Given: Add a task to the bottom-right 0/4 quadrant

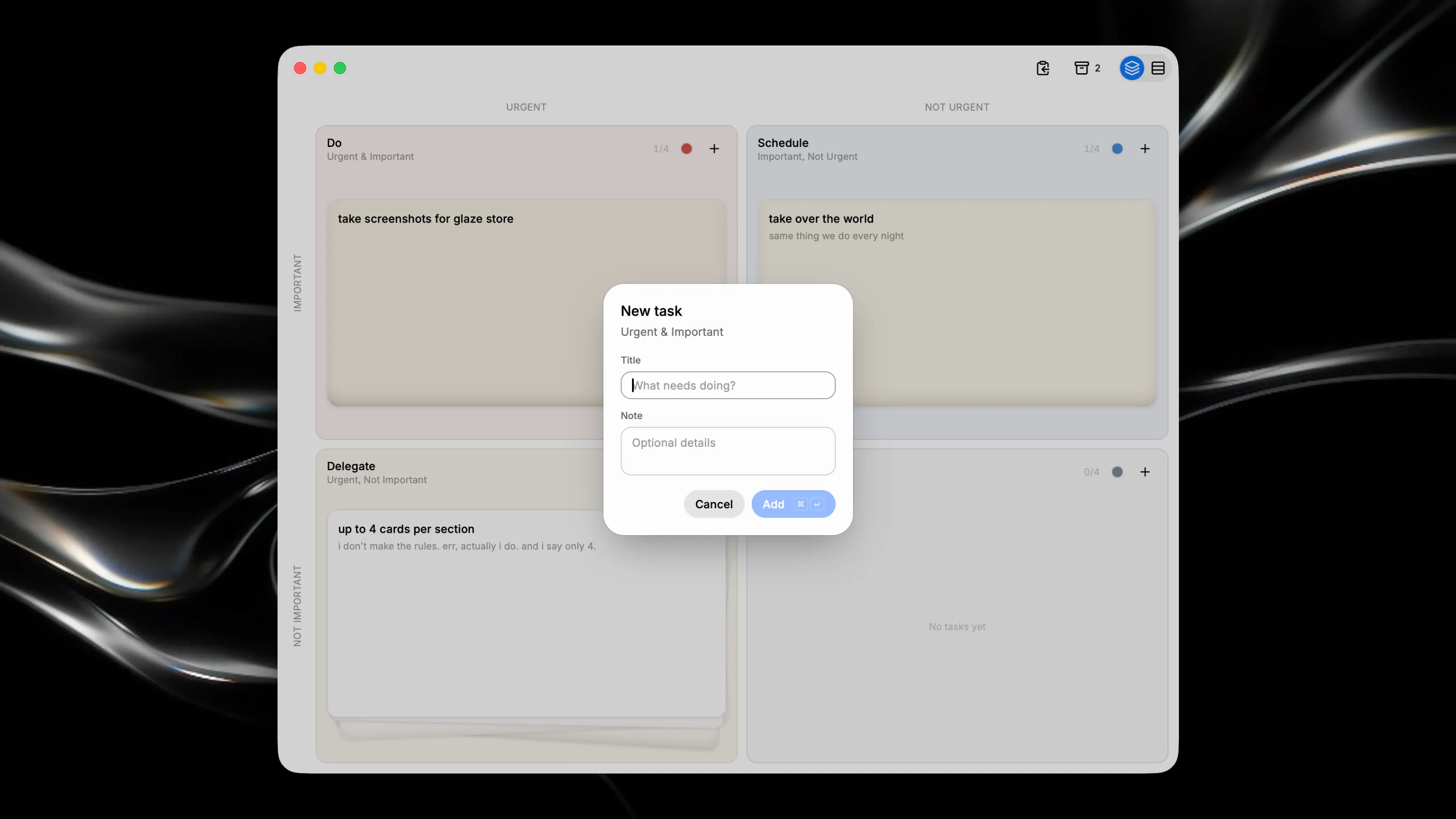Looking at the screenshot, I should 1145,472.
